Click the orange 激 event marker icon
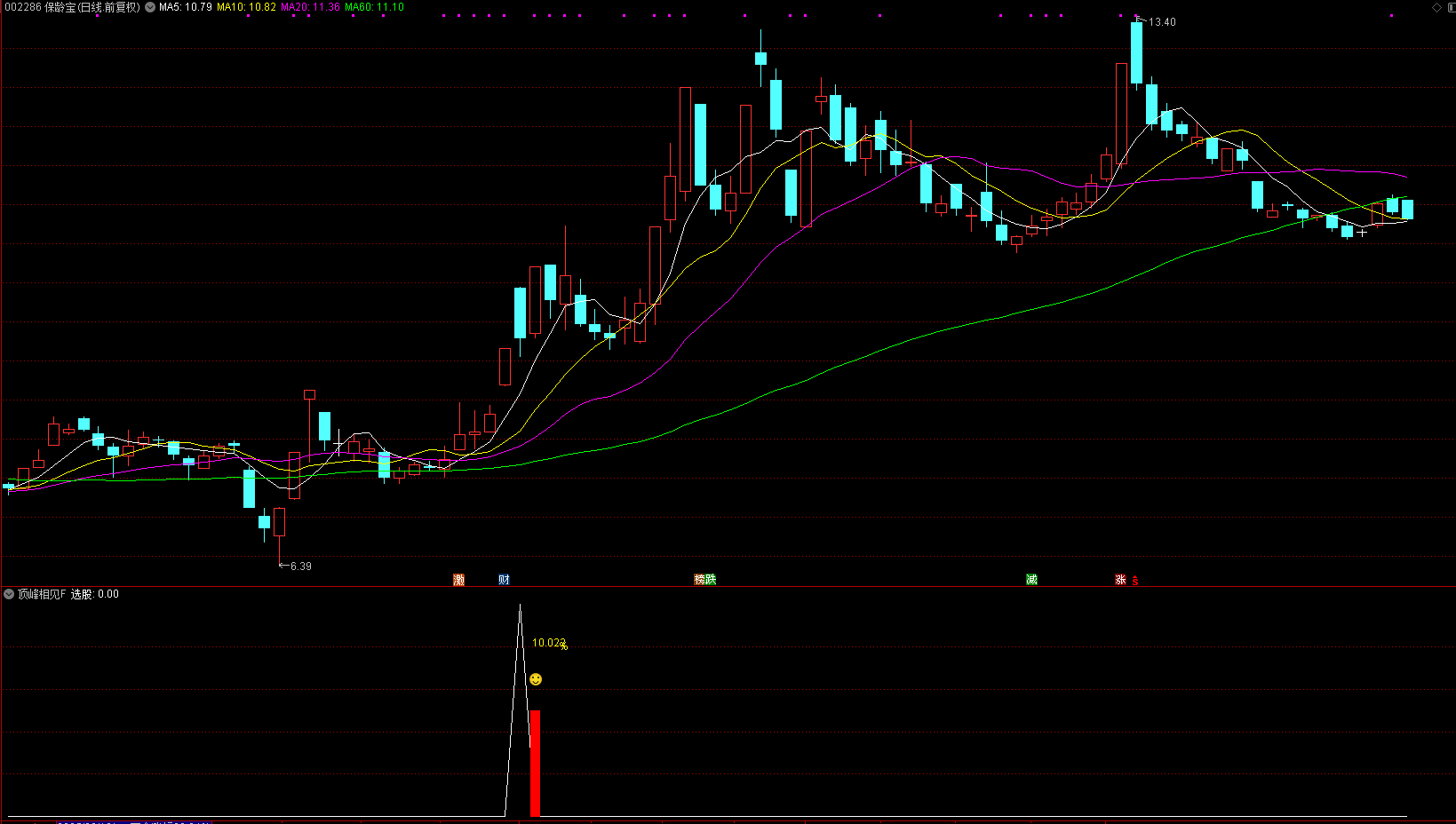1456x824 pixels. click(459, 580)
